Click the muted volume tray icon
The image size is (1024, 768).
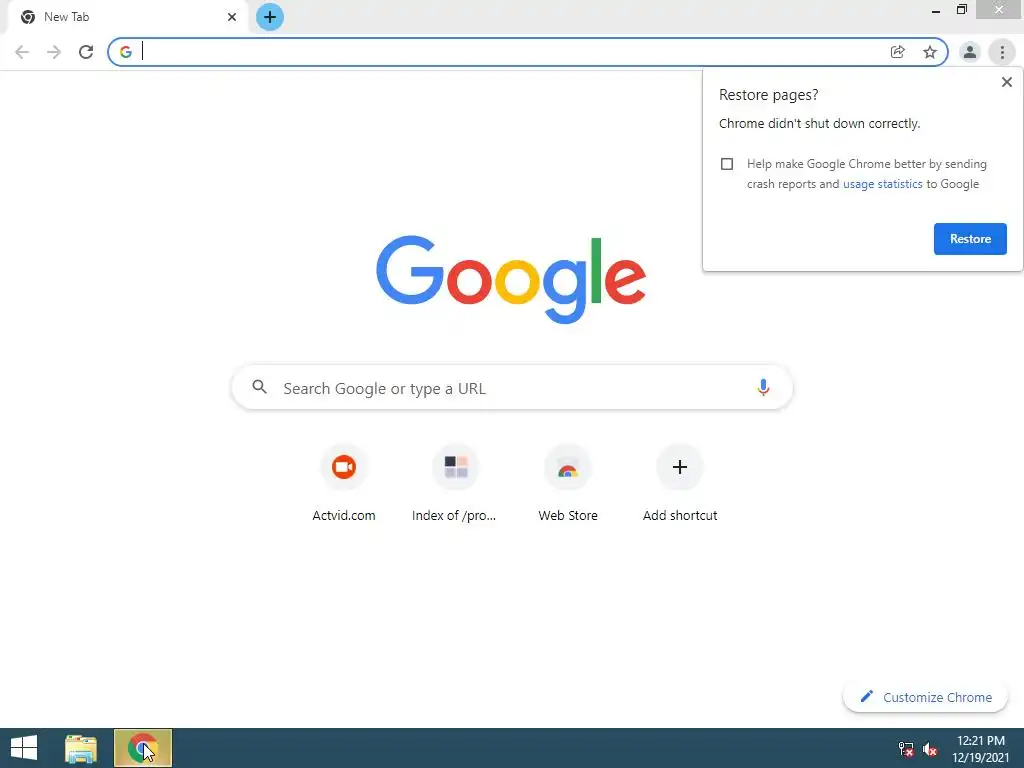[930, 749]
